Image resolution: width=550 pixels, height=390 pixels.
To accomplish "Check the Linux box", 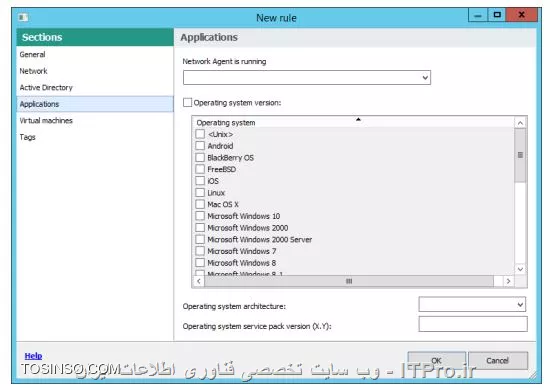I will coord(200,193).
